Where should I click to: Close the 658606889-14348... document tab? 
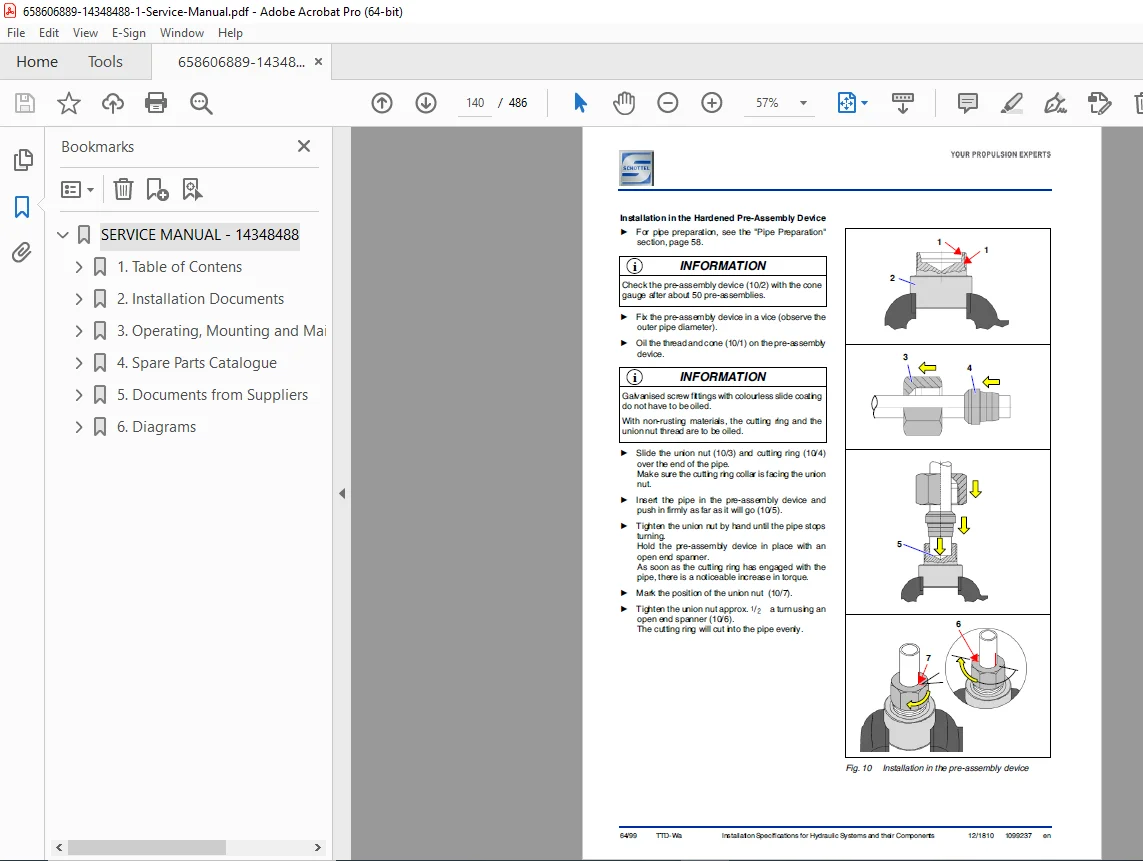coord(319,62)
